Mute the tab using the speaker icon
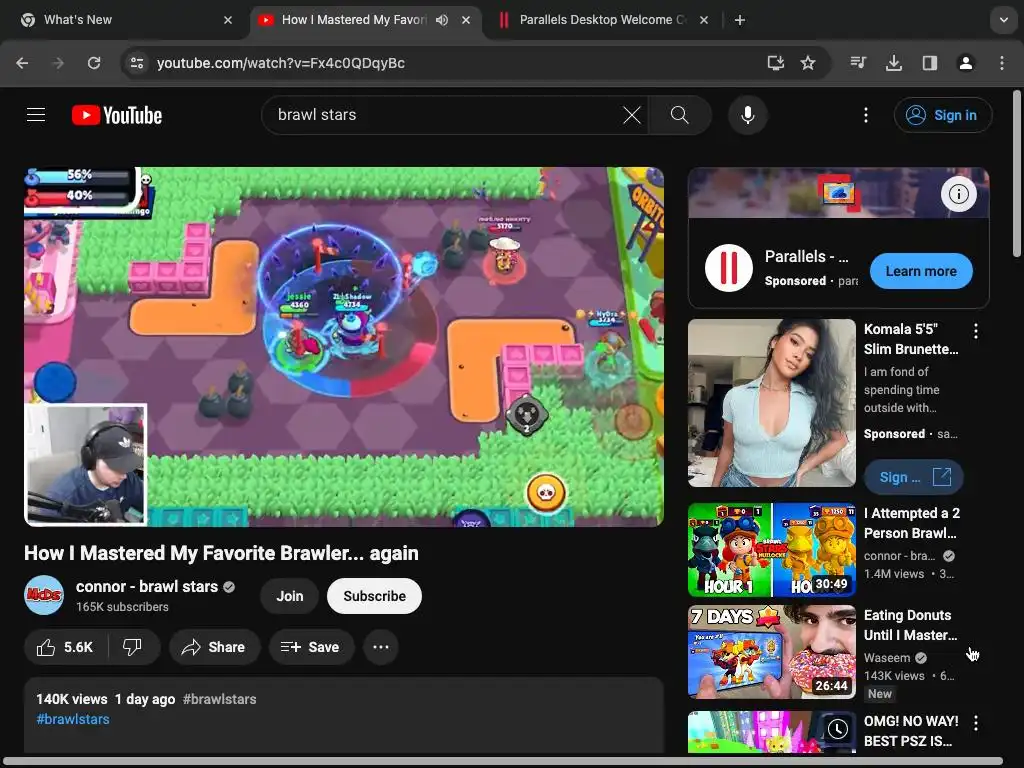The width and height of the screenshot is (1024, 768). pyautogui.click(x=442, y=20)
